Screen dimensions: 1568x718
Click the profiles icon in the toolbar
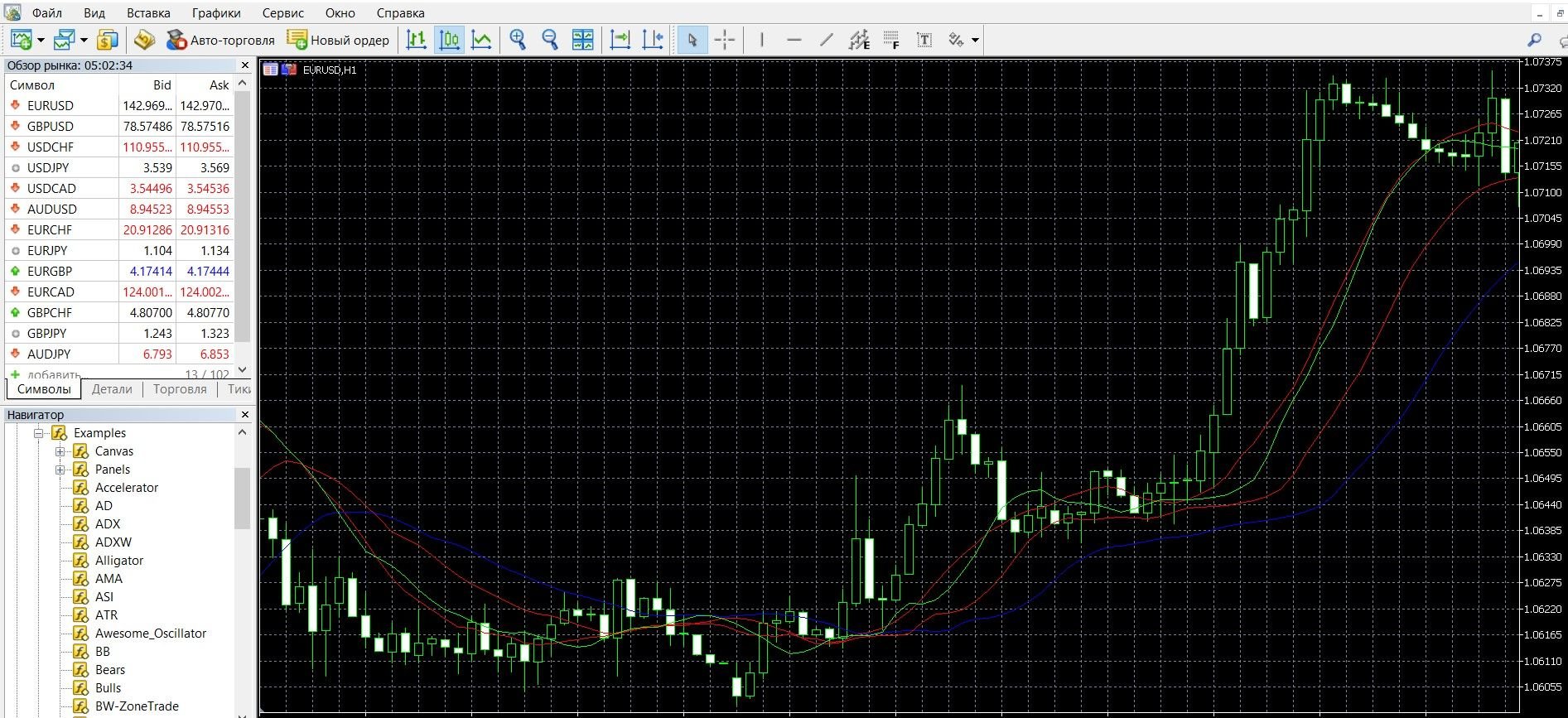tap(65, 40)
